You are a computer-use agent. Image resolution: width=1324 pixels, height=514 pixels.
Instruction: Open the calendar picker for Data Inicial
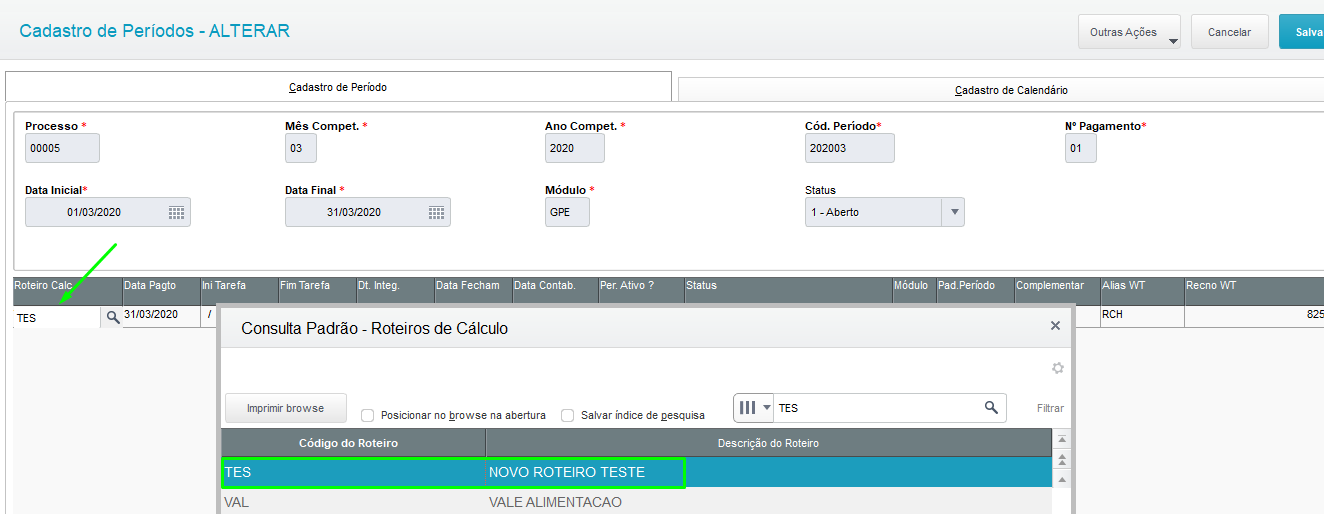tap(177, 212)
